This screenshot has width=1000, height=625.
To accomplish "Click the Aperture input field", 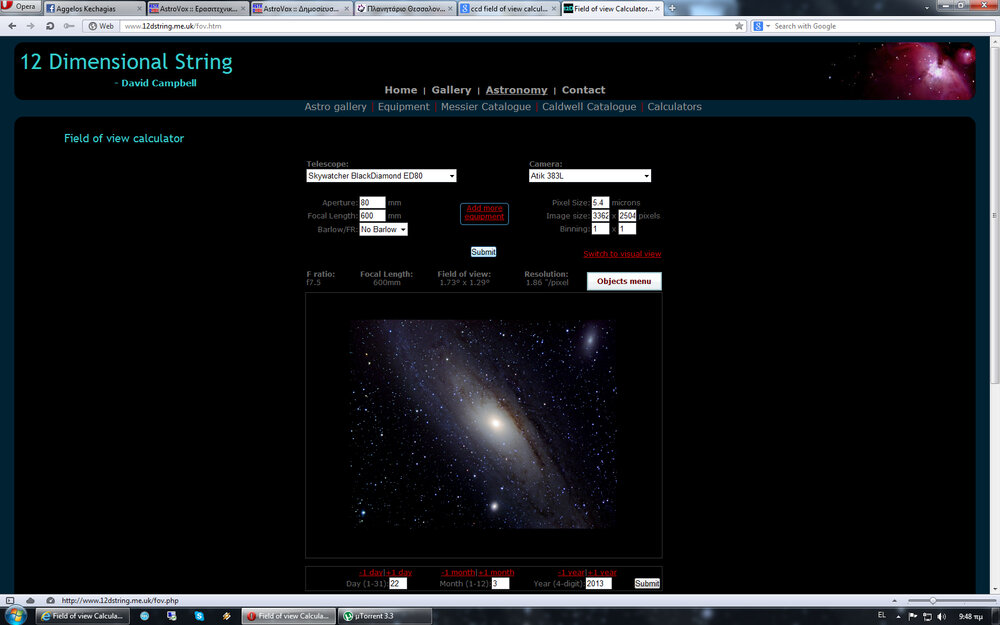I will point(372,202).
